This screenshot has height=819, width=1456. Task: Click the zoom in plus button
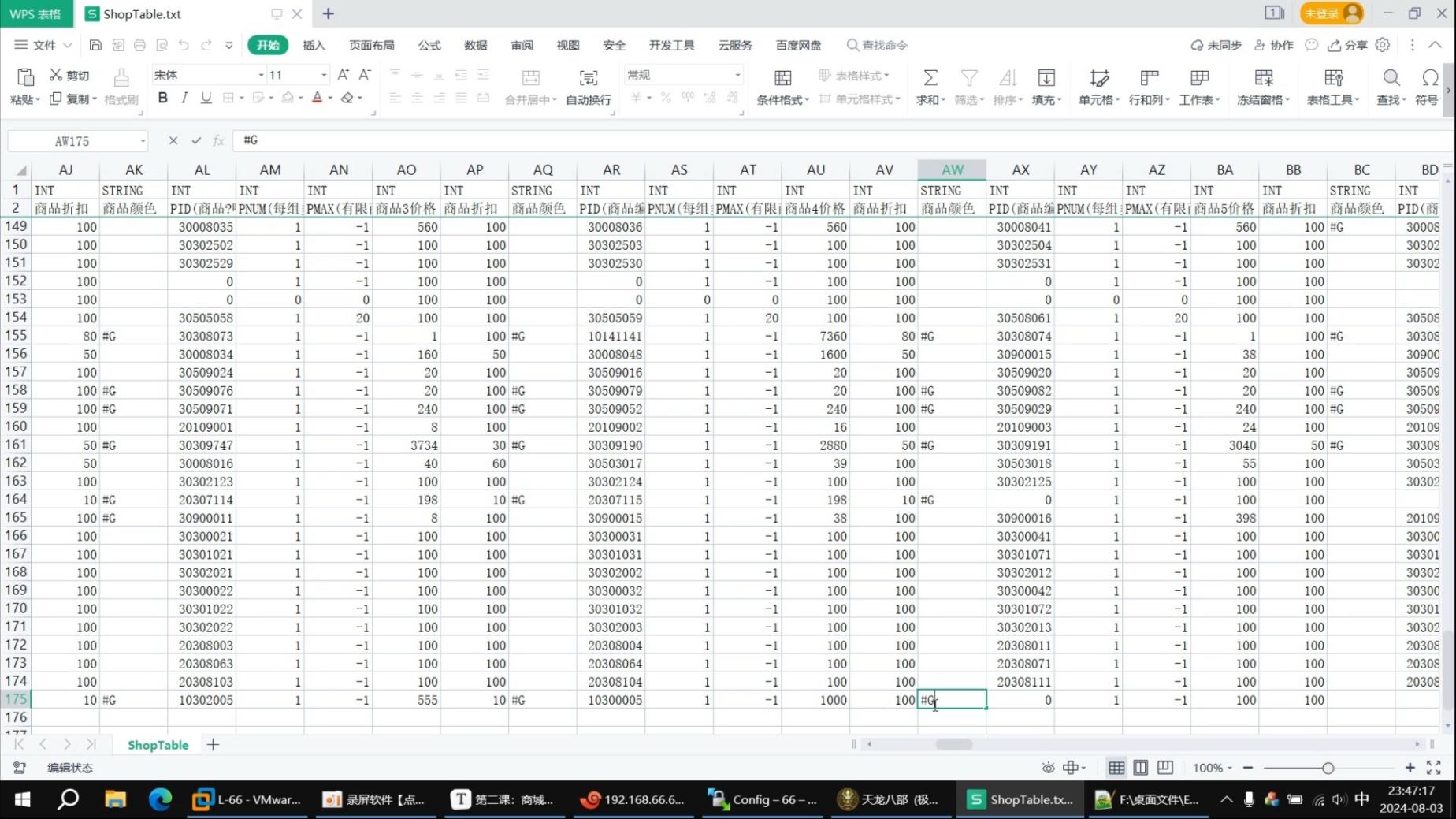click(x=1410, y=768)
